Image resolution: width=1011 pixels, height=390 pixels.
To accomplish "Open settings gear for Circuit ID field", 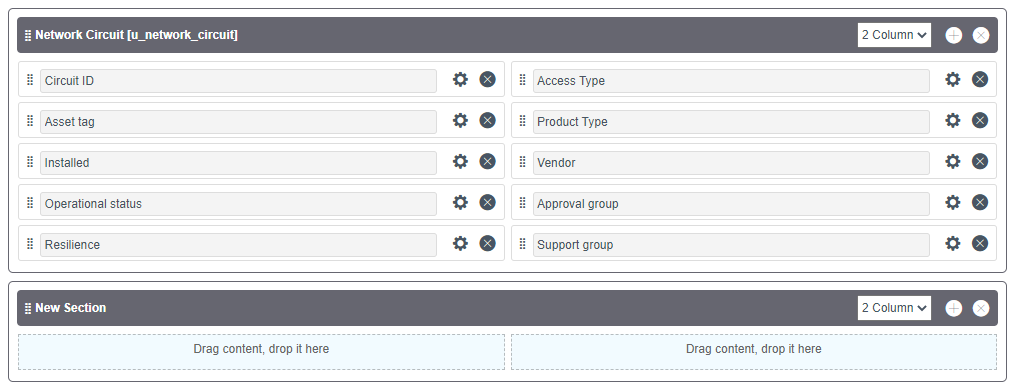I will pyautogui.click(x=460, y=79).
